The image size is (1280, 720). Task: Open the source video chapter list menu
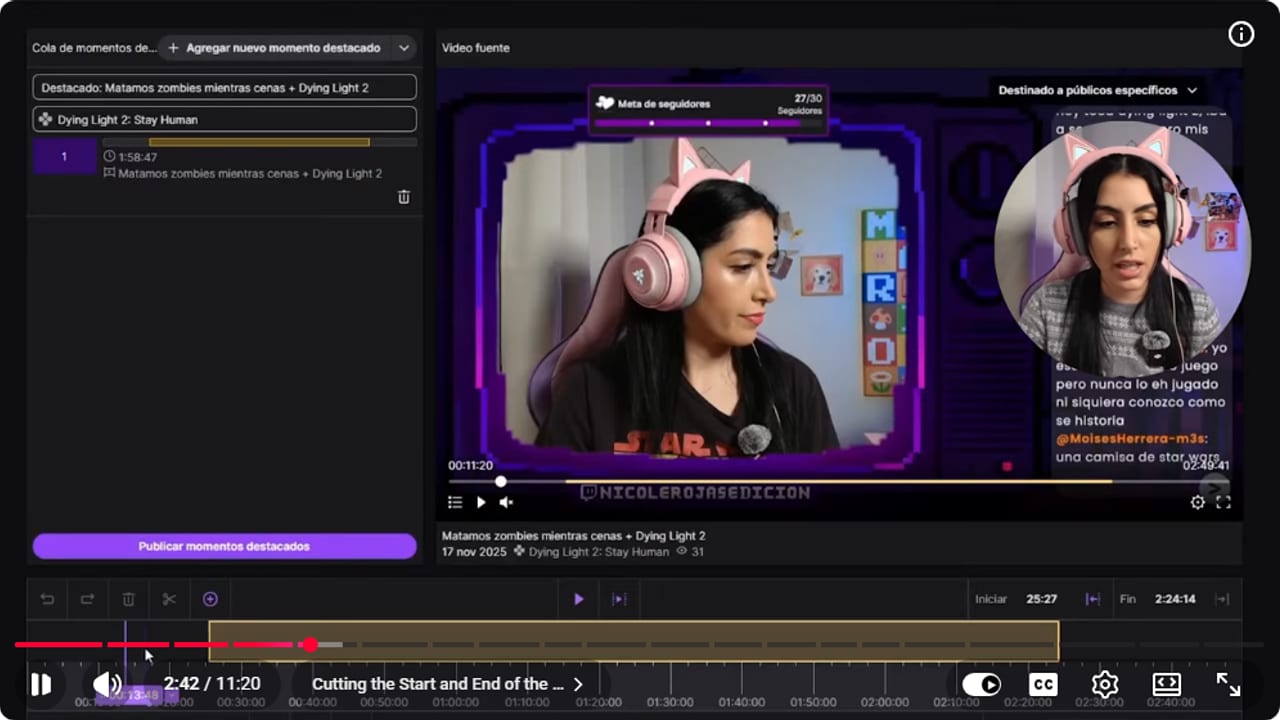[455, 502]
